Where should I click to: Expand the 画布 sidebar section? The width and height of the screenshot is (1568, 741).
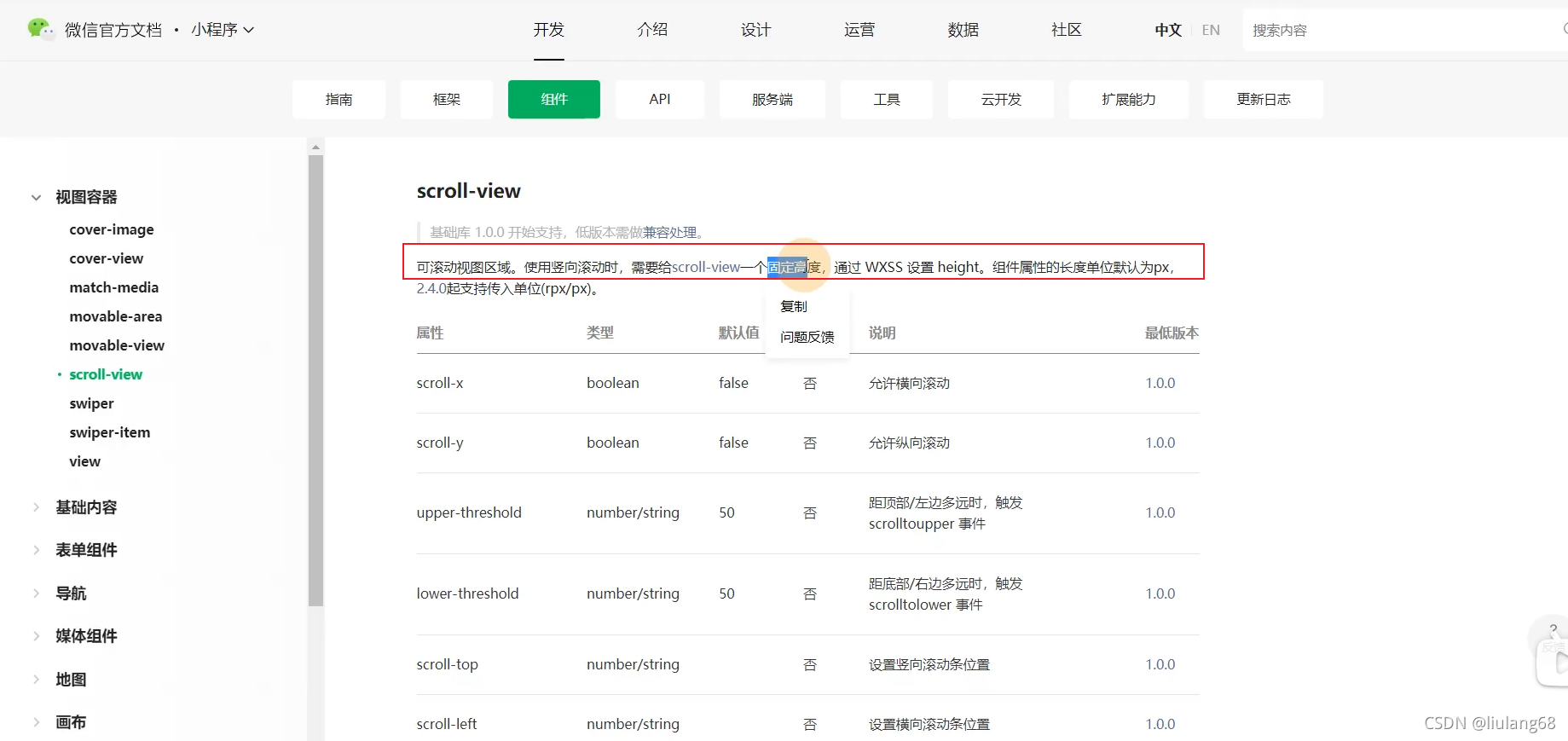tap(71, 722)
